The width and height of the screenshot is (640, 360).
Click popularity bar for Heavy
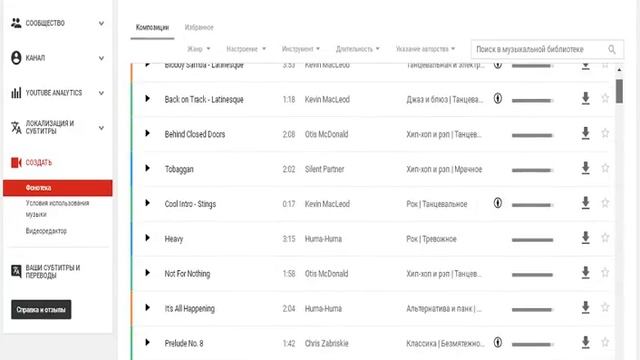pos(532,240)
